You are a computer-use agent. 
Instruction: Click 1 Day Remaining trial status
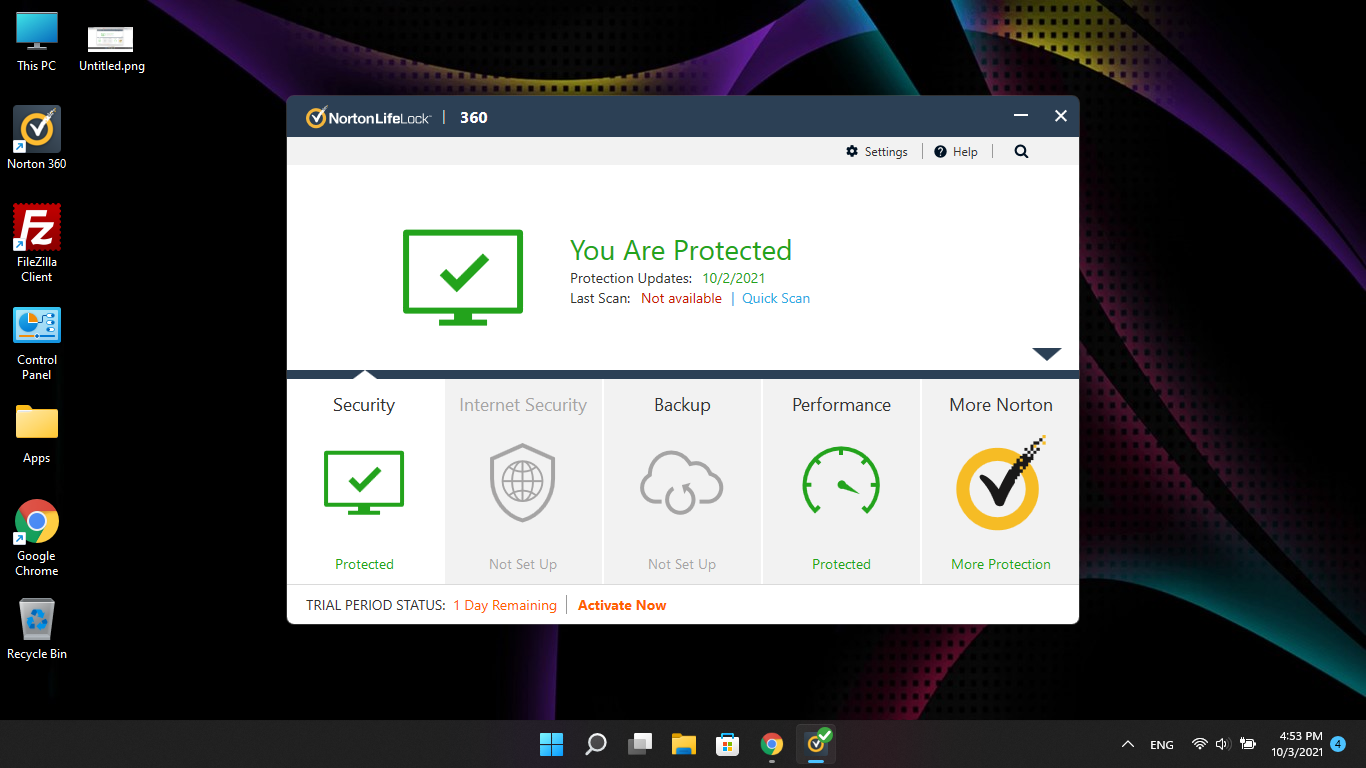[505, 605]
